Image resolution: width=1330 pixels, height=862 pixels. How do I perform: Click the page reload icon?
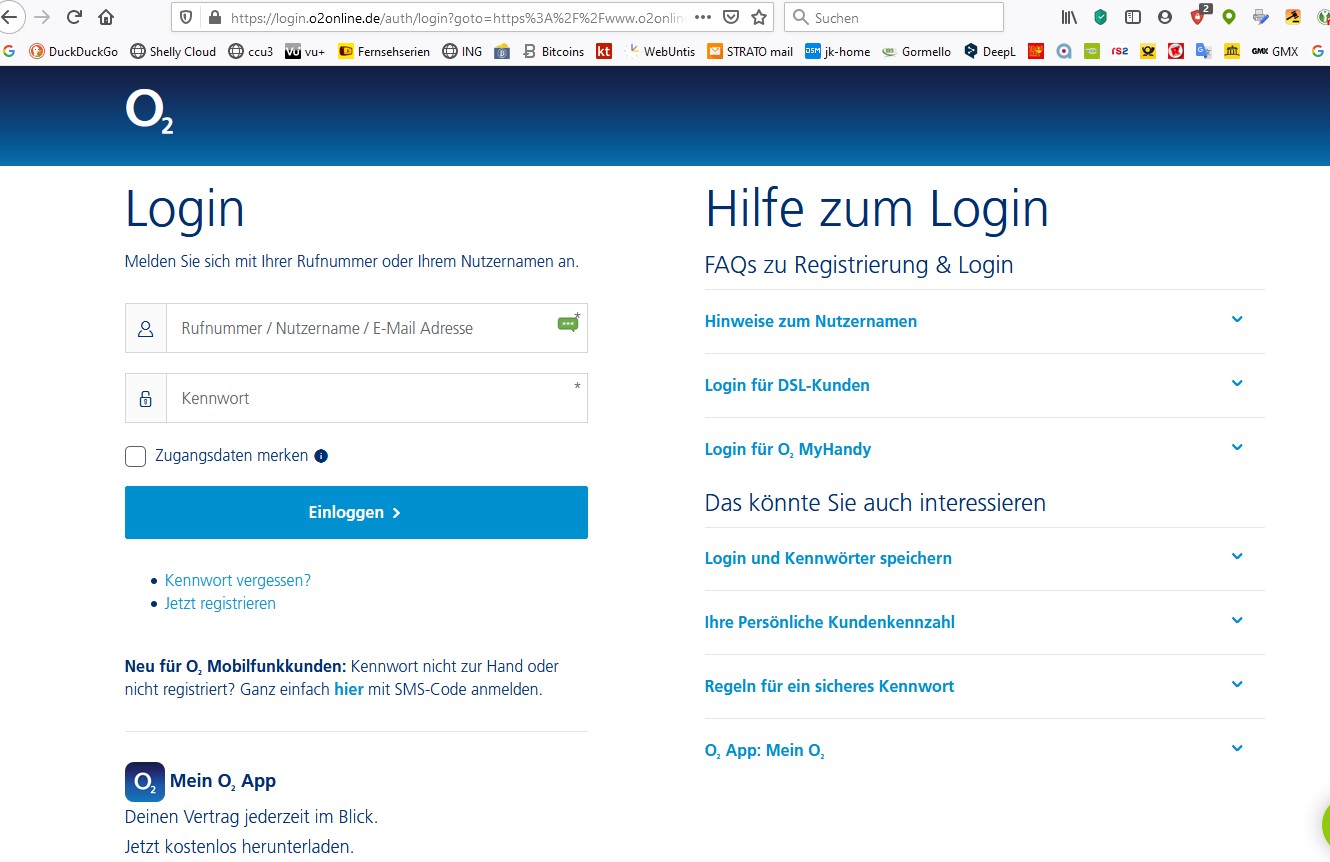tap(72, 17)
